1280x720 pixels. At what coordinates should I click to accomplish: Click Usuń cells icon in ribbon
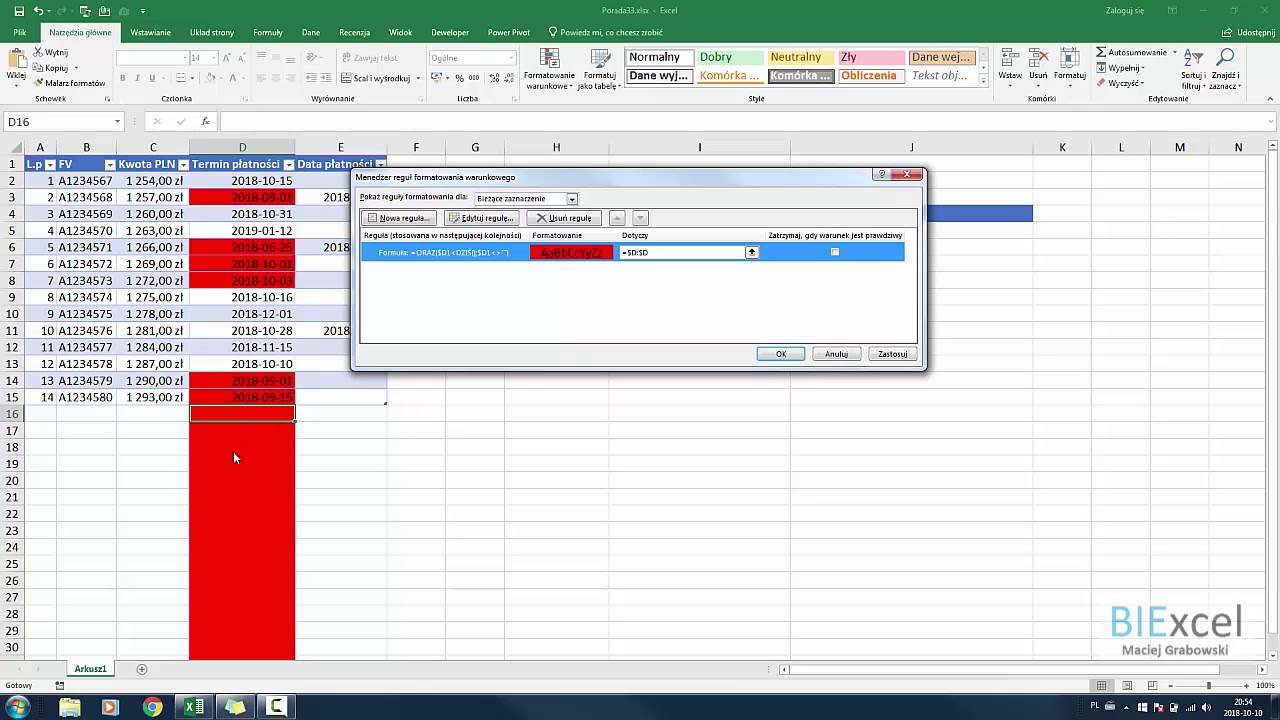click(x=1039, y=58)
